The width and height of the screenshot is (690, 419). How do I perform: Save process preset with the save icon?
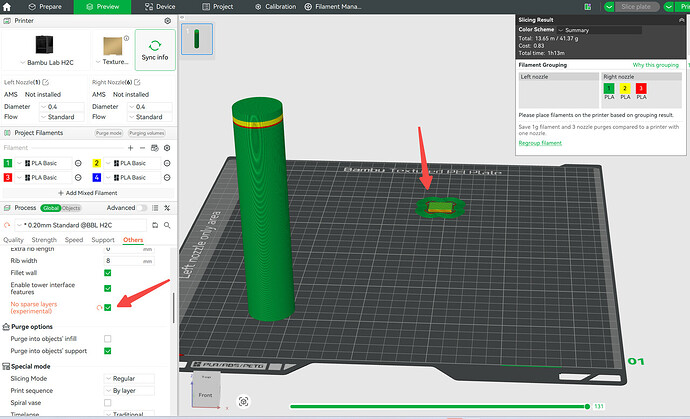pyautogui.click(x=155, y=225)
